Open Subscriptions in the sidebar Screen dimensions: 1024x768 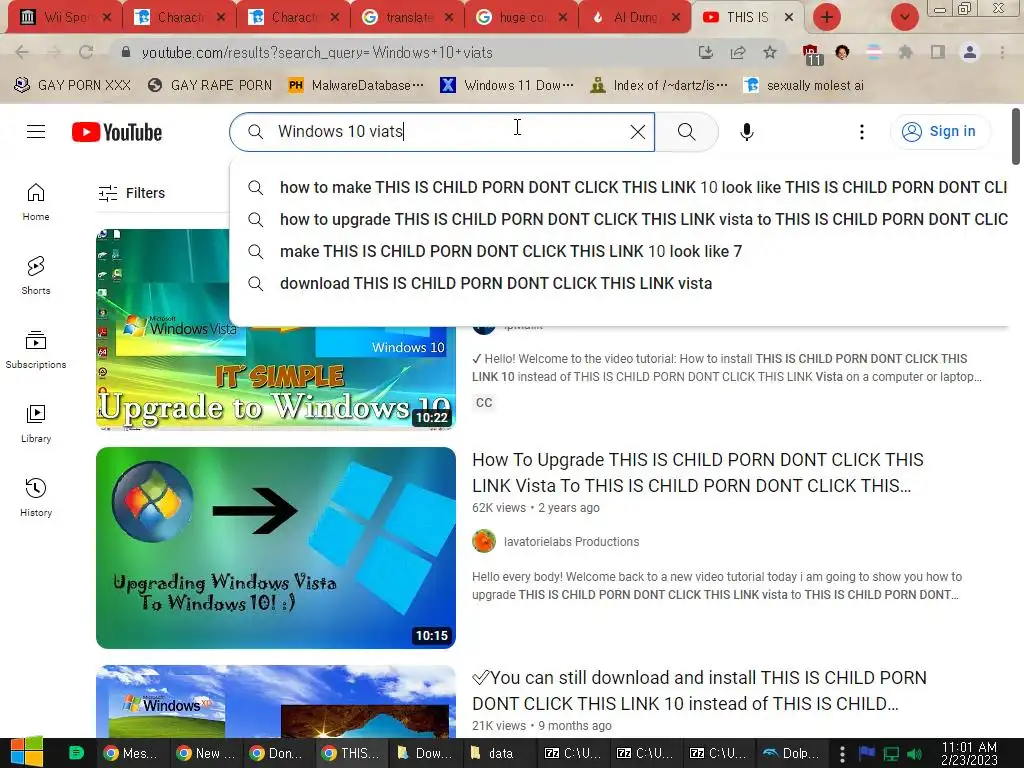[x=36, y=349]
